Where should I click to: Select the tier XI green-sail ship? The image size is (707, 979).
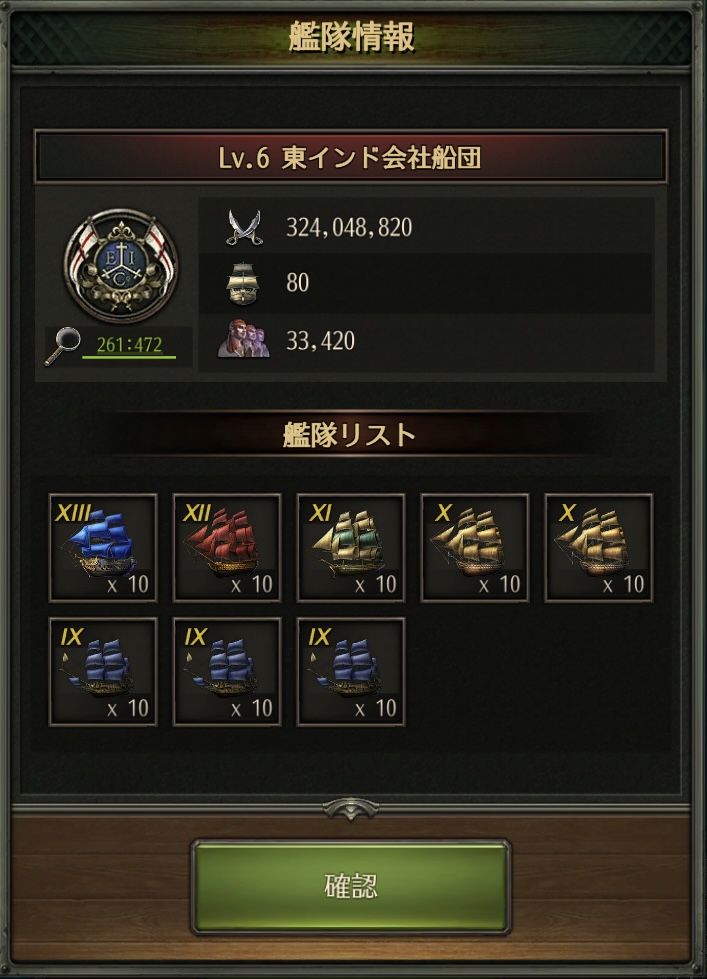point(351,548)
